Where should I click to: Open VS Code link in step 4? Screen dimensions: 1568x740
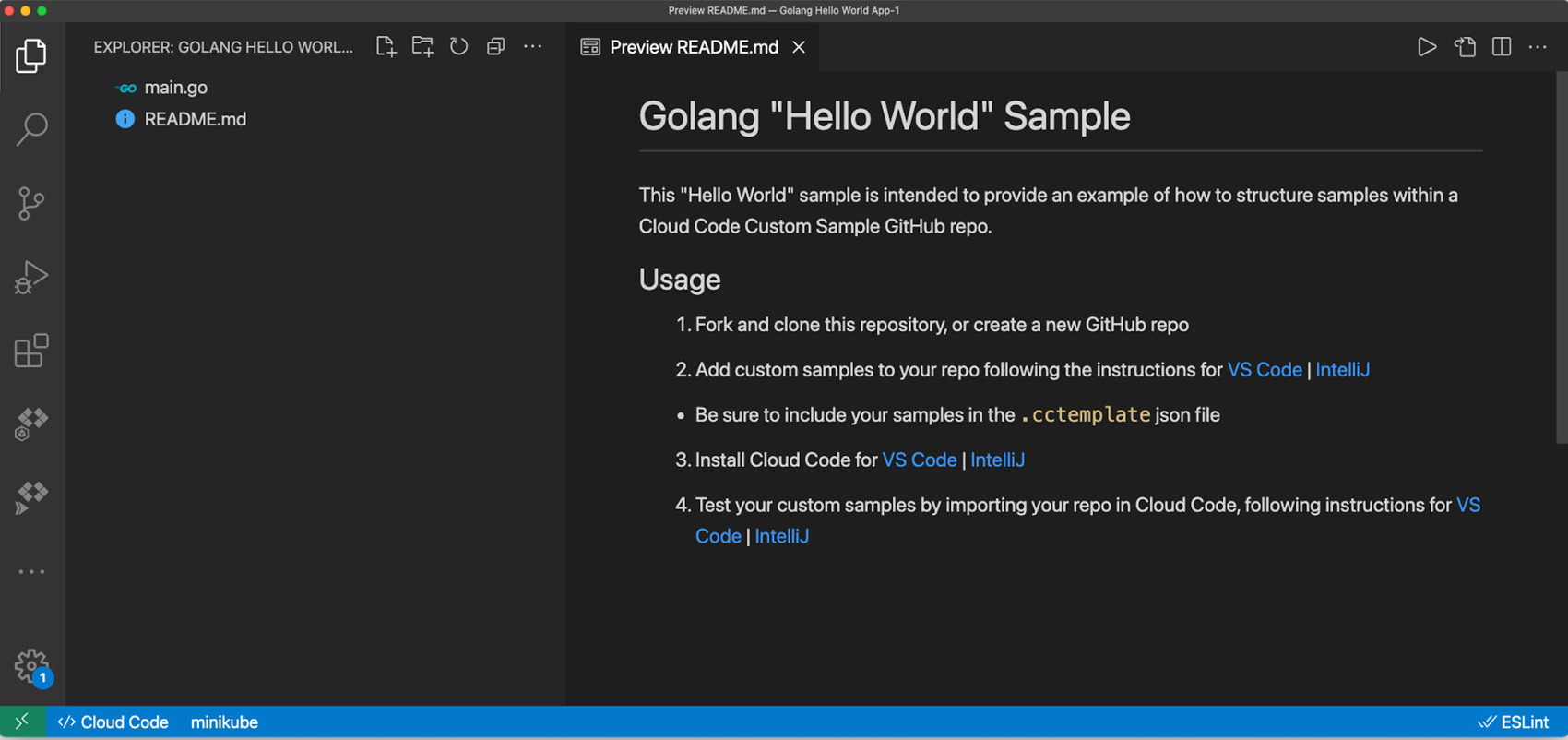(x=1467, y=506)
